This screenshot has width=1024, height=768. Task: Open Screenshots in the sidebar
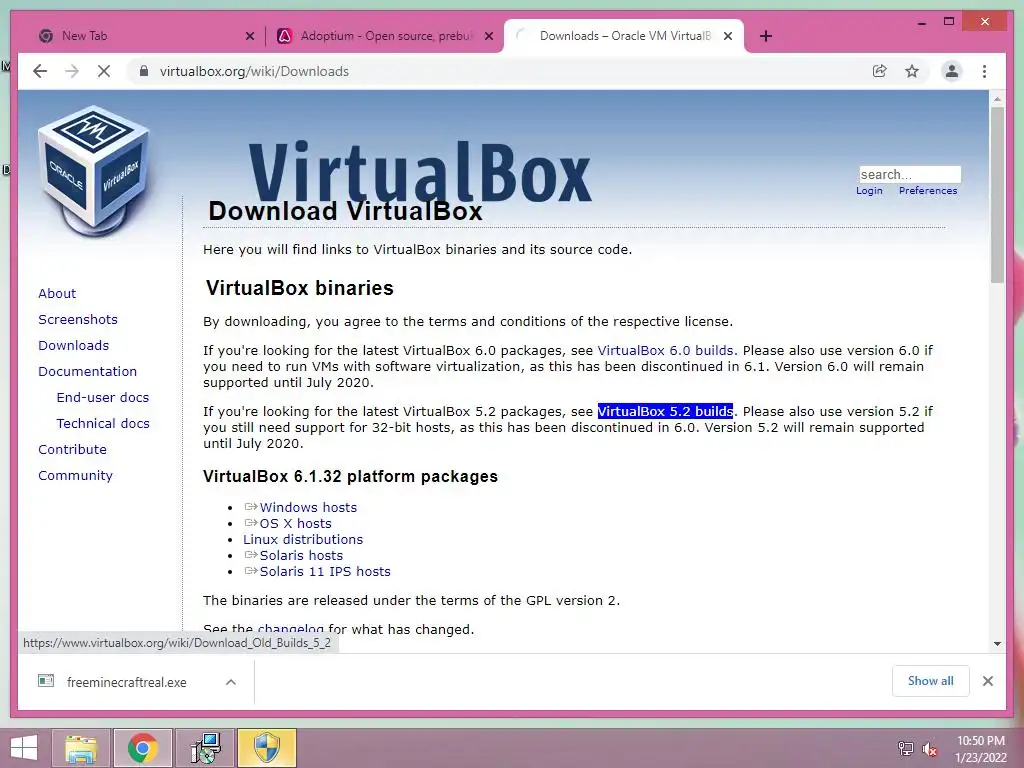[x=78, y=319]
